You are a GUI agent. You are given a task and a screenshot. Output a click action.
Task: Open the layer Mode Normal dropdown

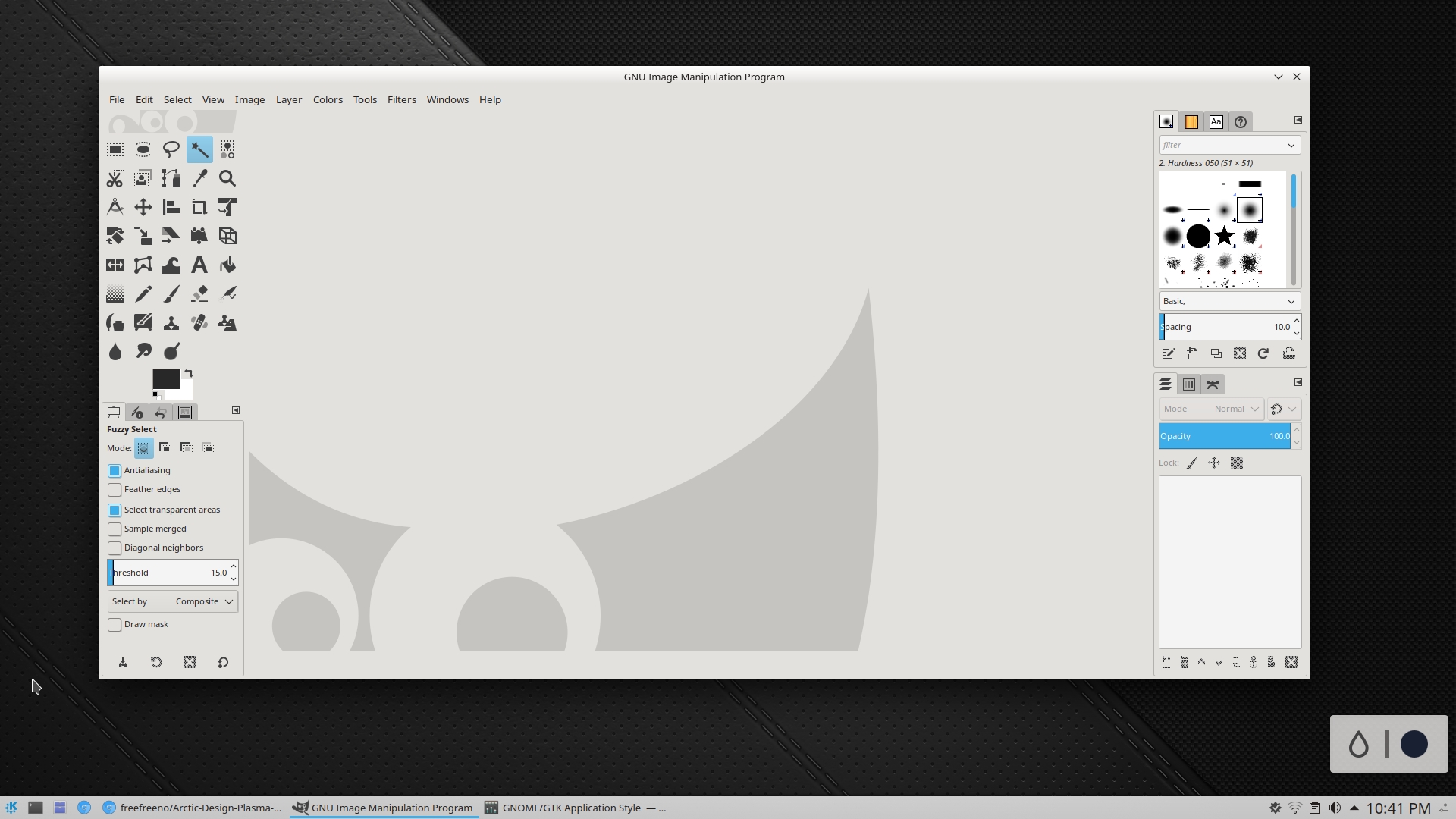point(1211,409)
